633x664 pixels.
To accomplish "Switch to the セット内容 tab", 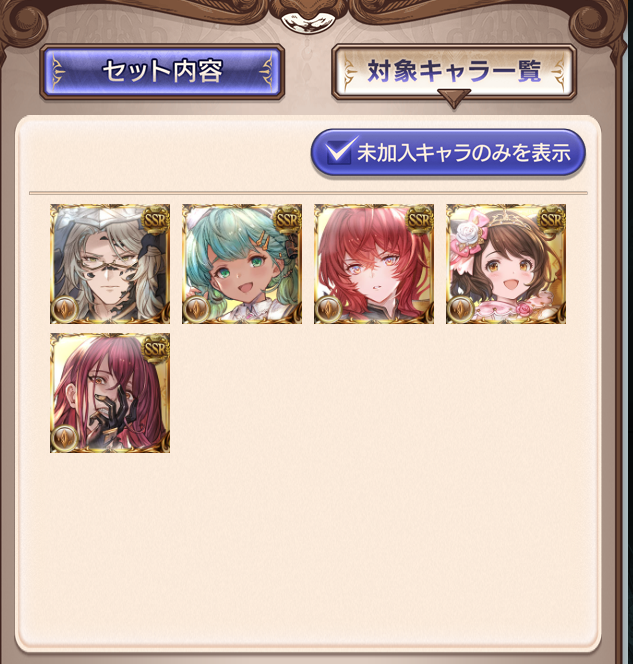I will [x=162, y=71].
